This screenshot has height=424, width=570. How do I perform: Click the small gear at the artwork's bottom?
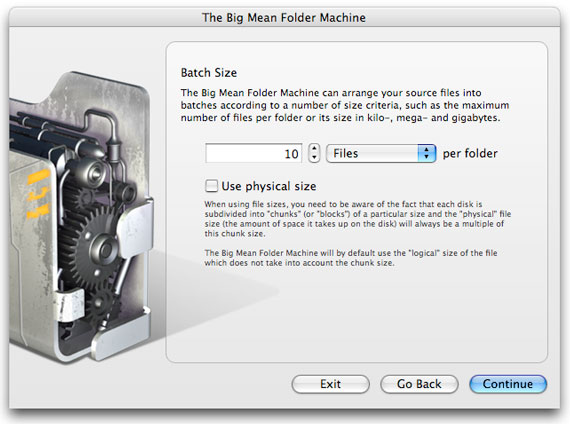click(101, 305)
